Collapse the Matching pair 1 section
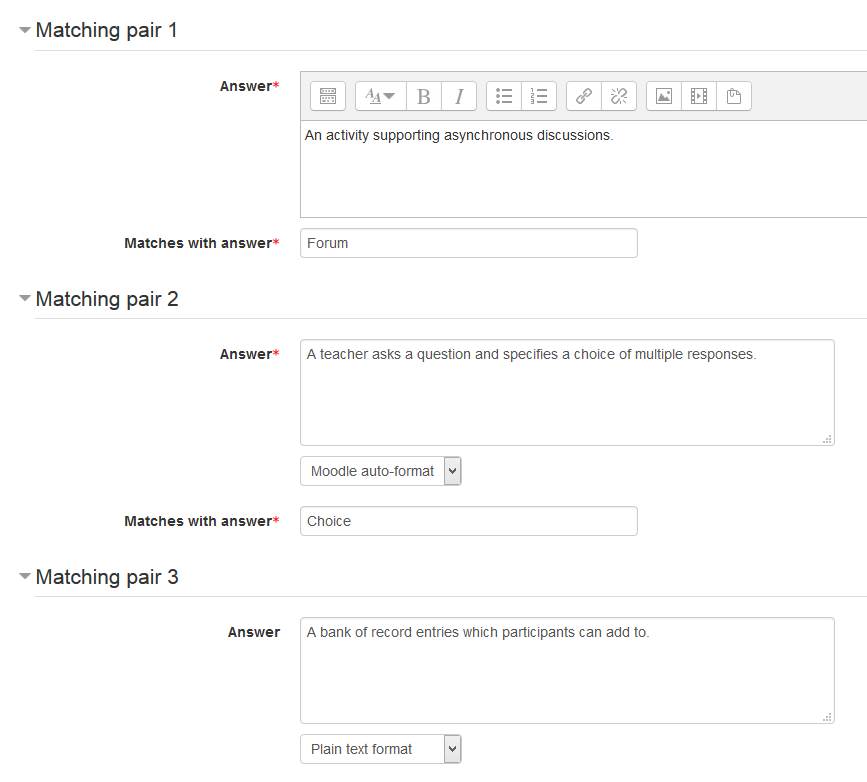867x782 pixels. click(x=24, y=30)
